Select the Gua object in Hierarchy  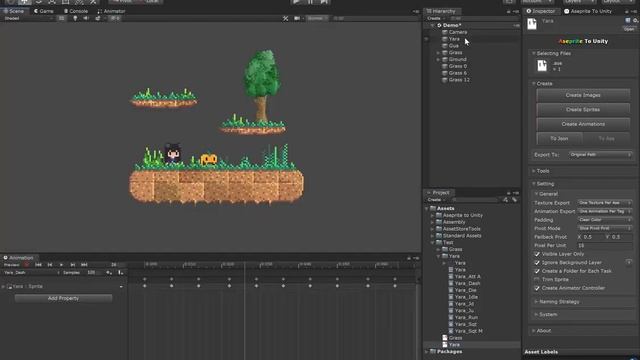pos(453,46)
